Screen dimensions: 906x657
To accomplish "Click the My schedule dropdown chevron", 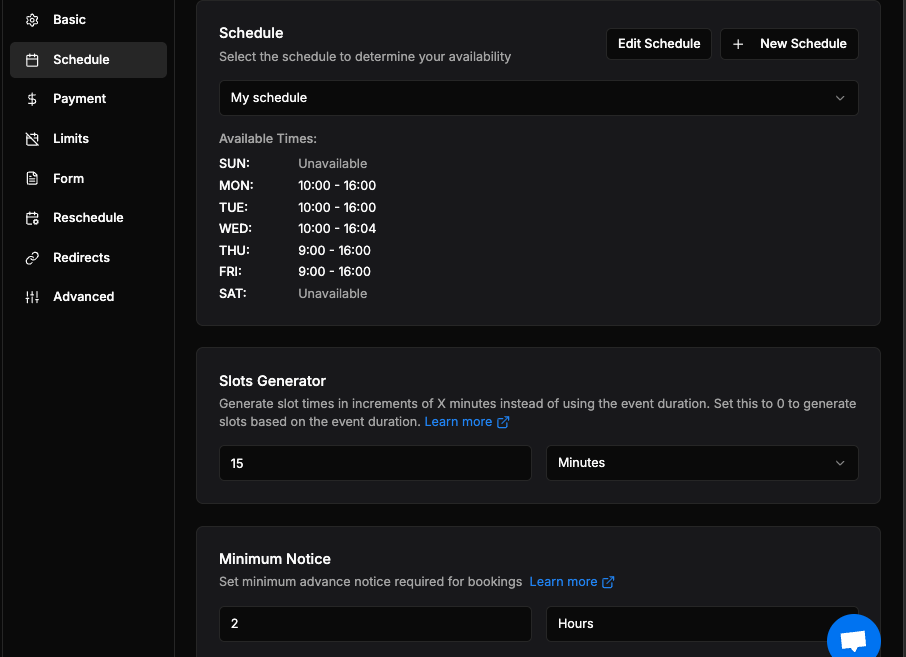I will [x=840, y=98].
